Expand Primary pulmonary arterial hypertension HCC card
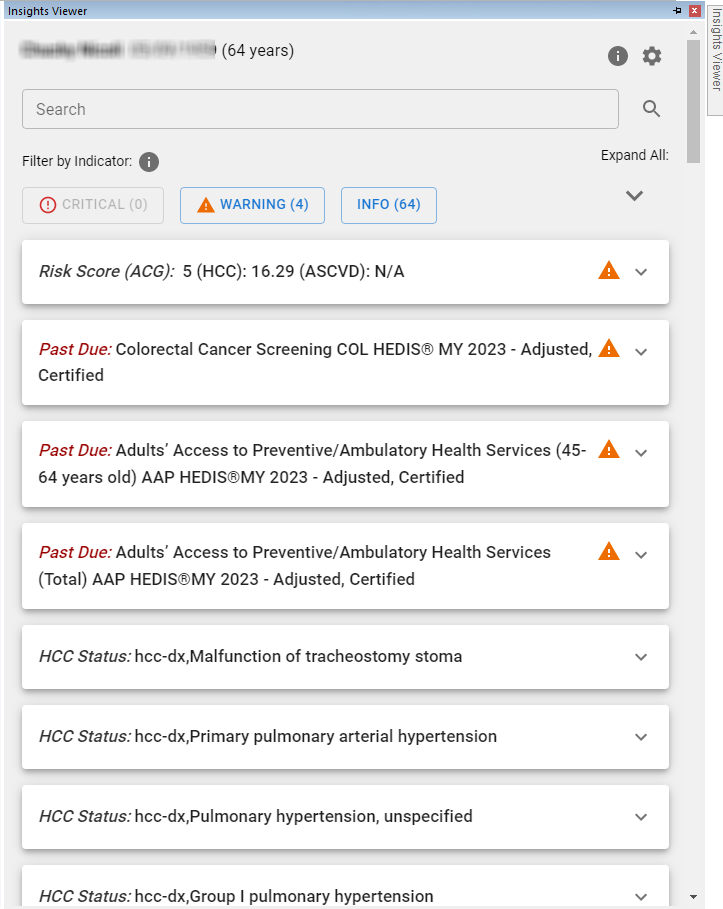This screenshot has width=723, height=909. 641,737
